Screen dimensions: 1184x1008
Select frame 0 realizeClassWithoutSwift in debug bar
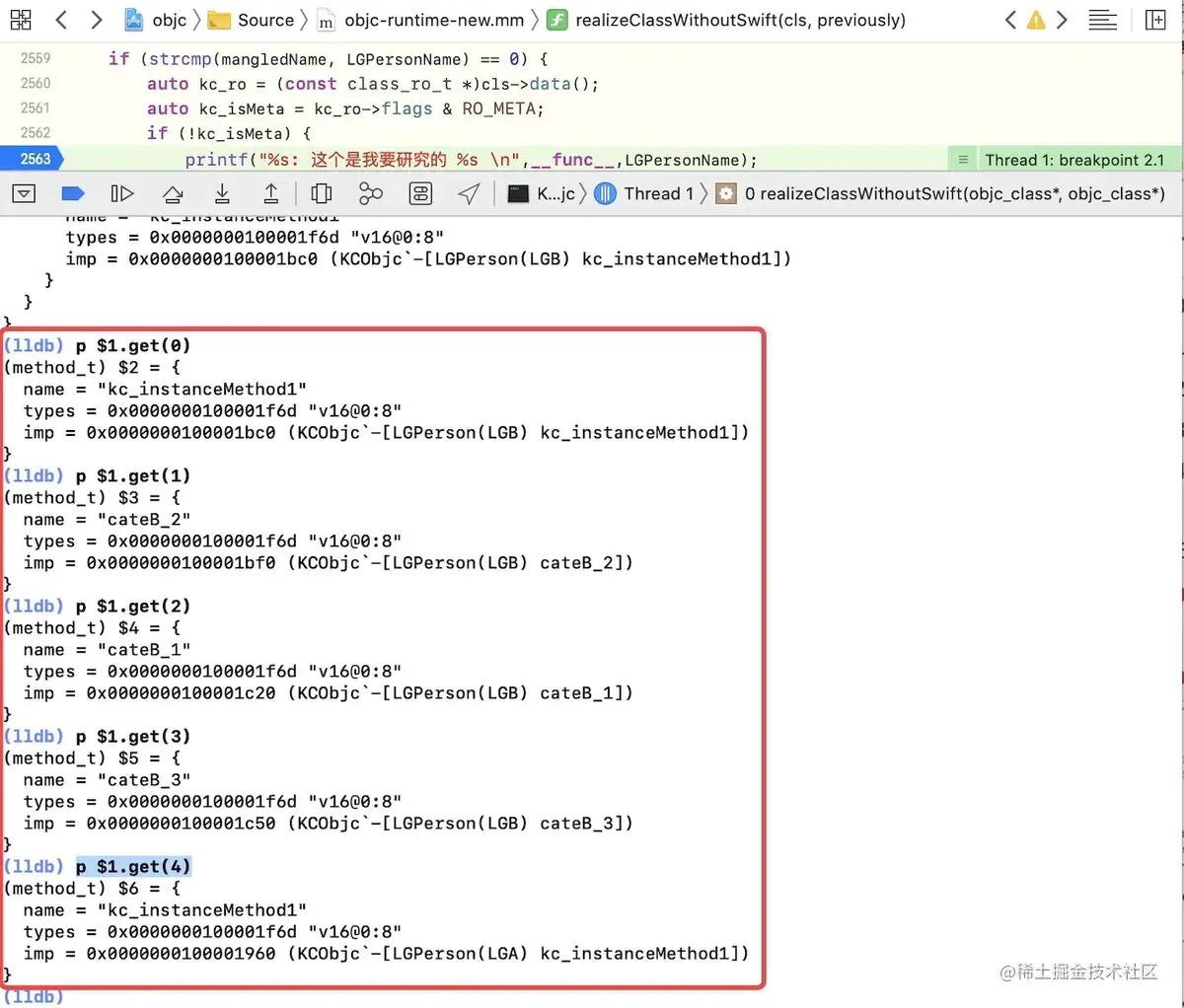[x=940, y=194]
